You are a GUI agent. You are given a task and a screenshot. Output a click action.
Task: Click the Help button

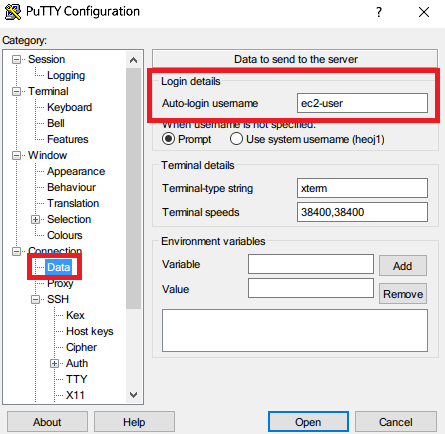click(x=134, y=422)
